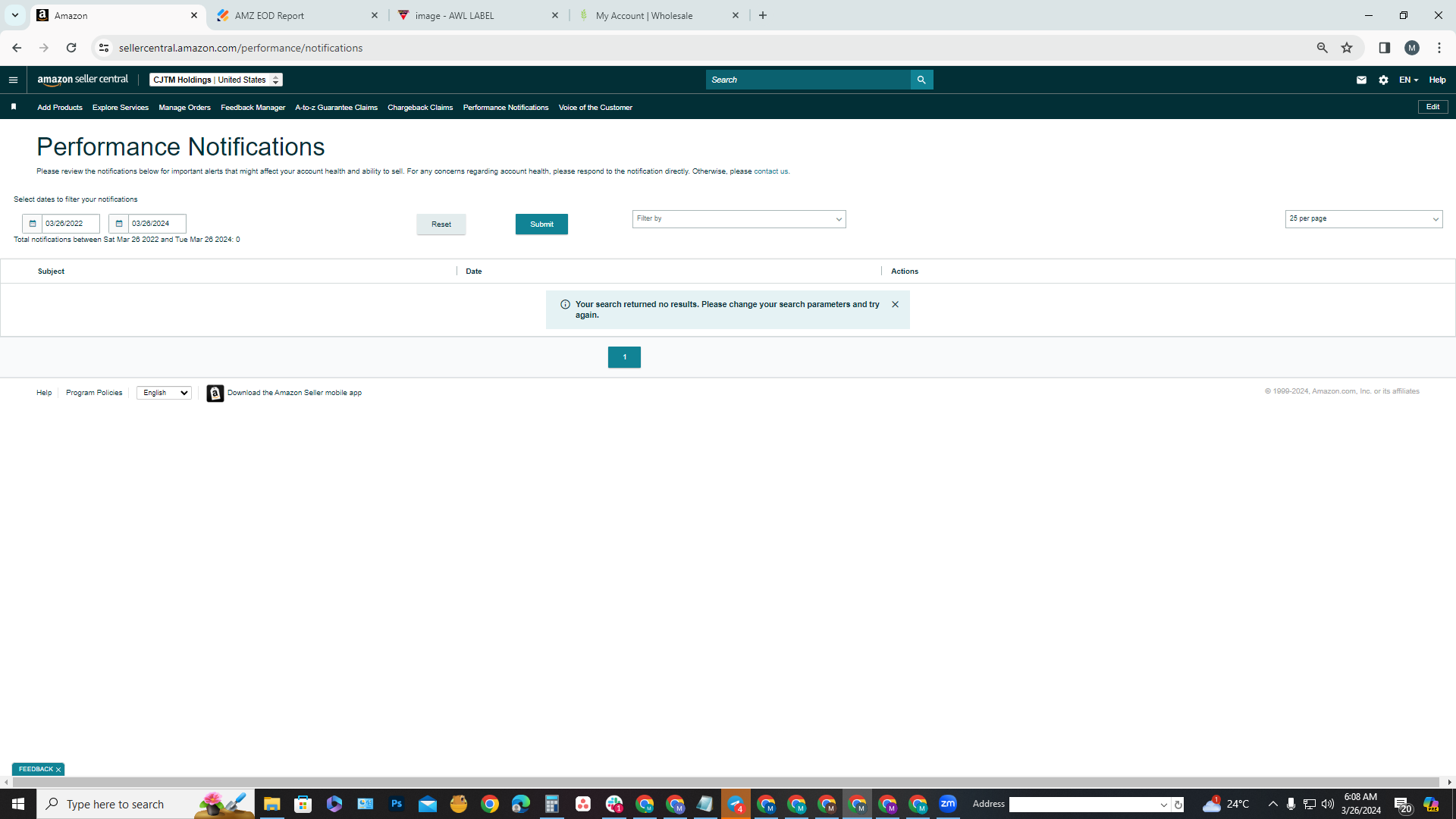This screenshot has height=819, width=1456.
Task: Click the amazon seller central logo
Action: [83, 80]
